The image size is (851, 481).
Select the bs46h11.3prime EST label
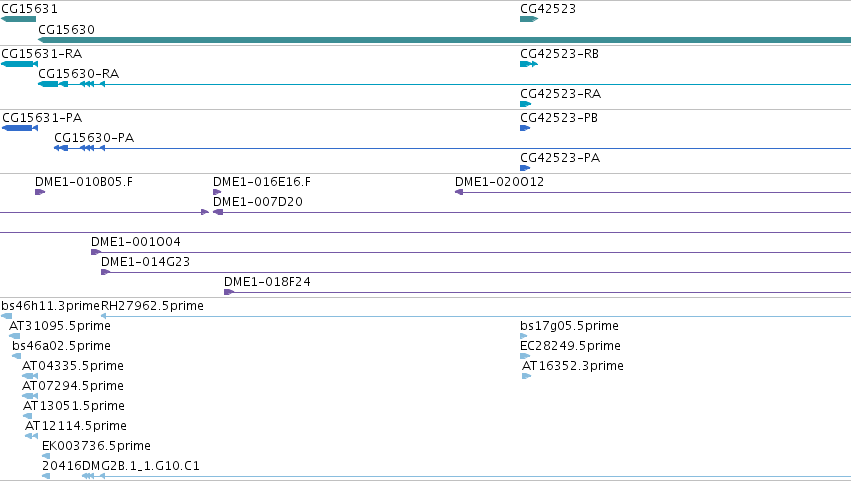coord(50,306)
